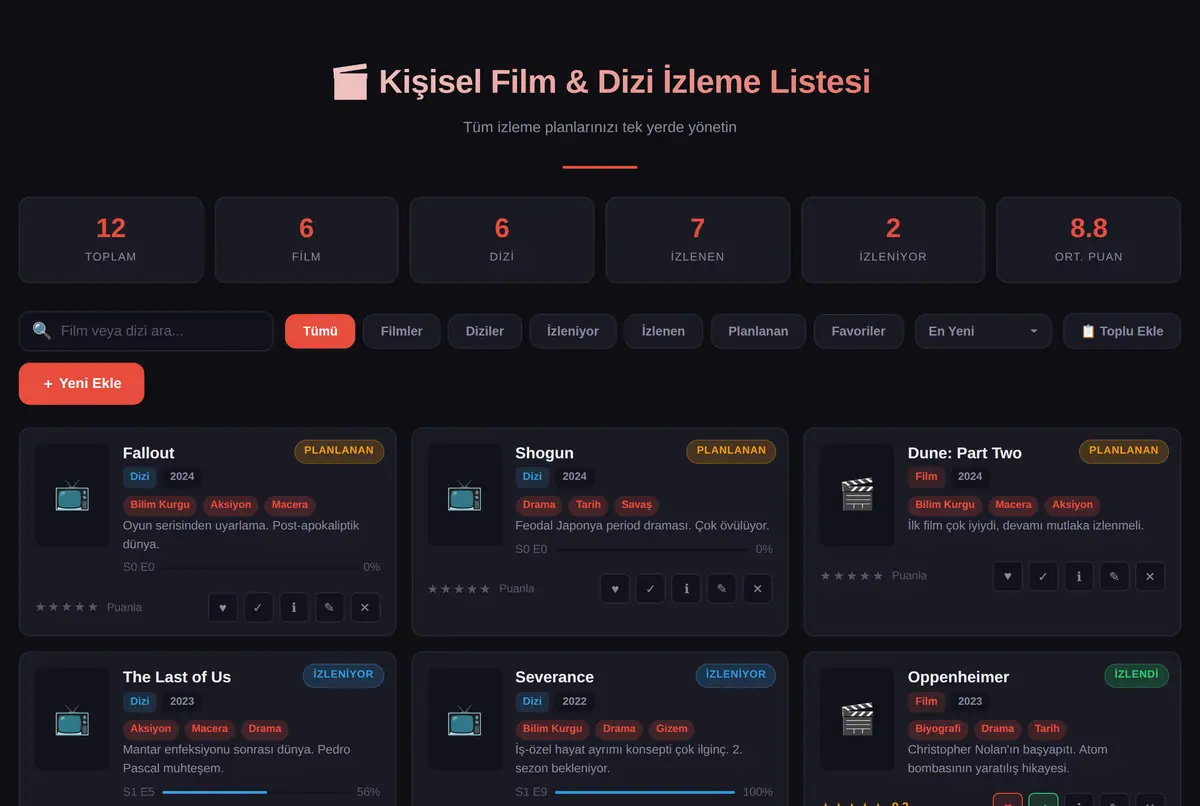This screenshot has width=1200, height=806.
Task: Favorite Dune: Part Two with heart icon
Action: click(1007, 576)
